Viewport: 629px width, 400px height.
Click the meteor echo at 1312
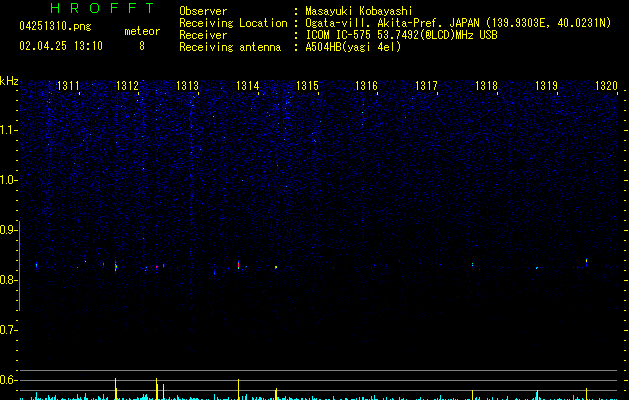116,267
